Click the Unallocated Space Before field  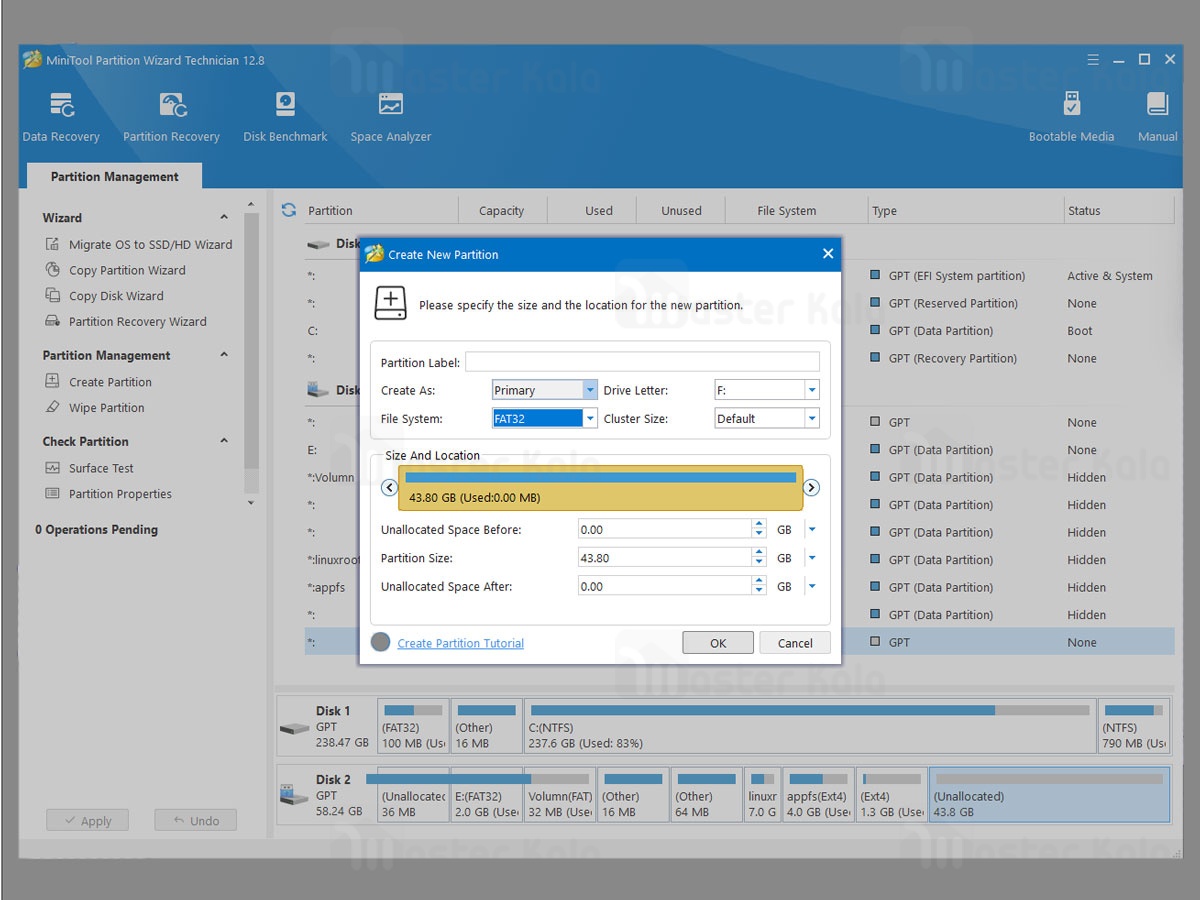coord(665,530)
